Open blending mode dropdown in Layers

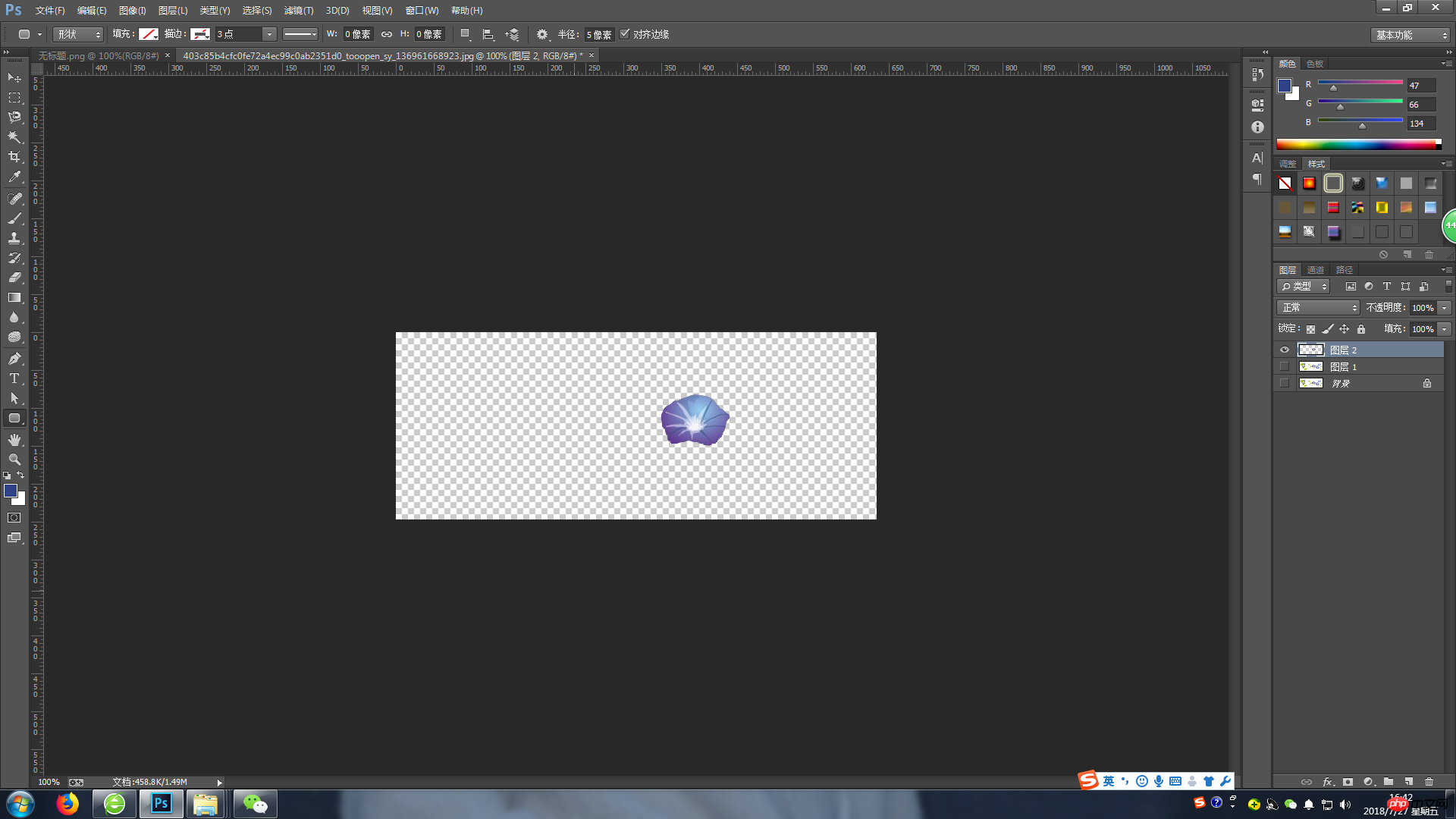click(1316, 307)
